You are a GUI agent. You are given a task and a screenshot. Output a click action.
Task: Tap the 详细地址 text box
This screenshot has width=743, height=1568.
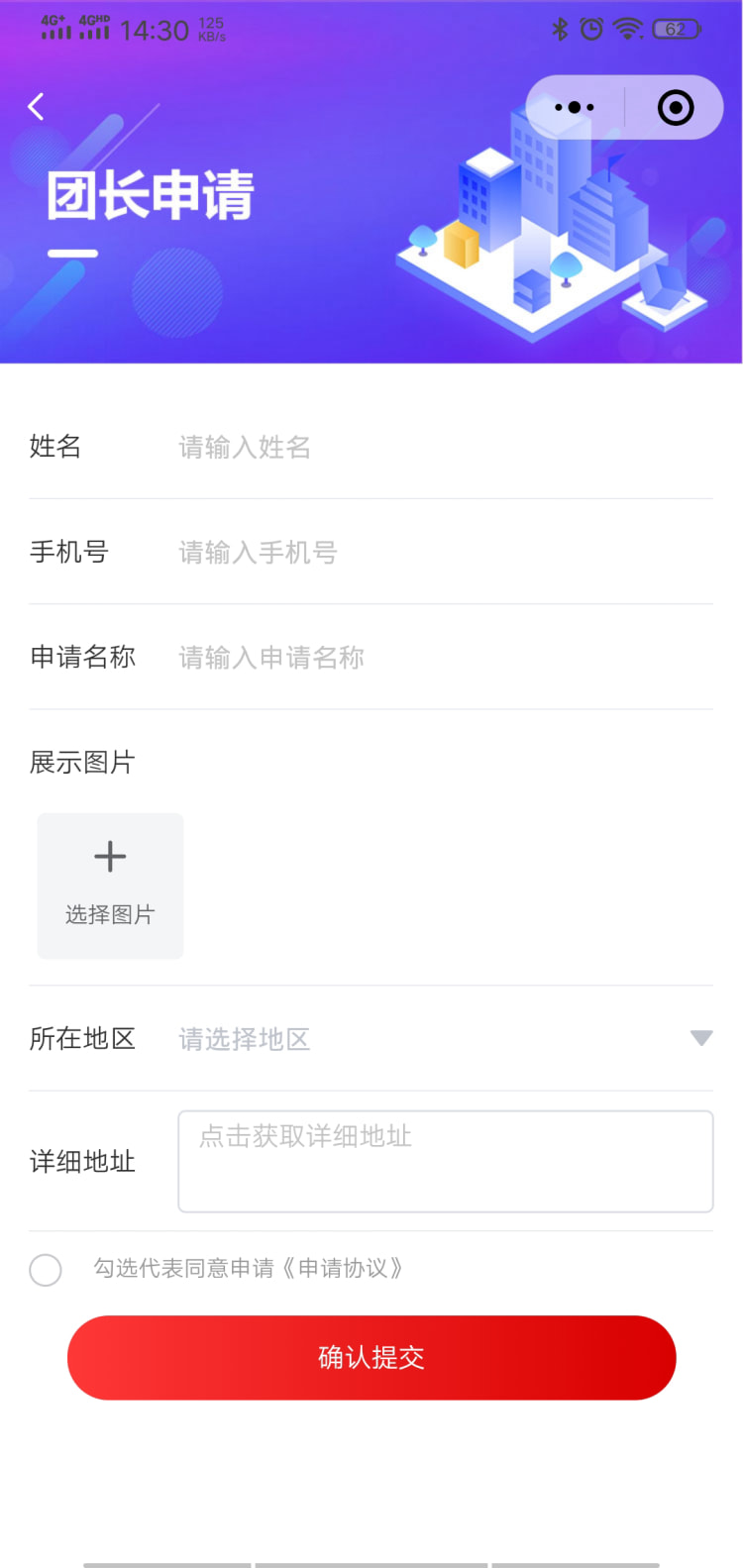coord(445,1161)
